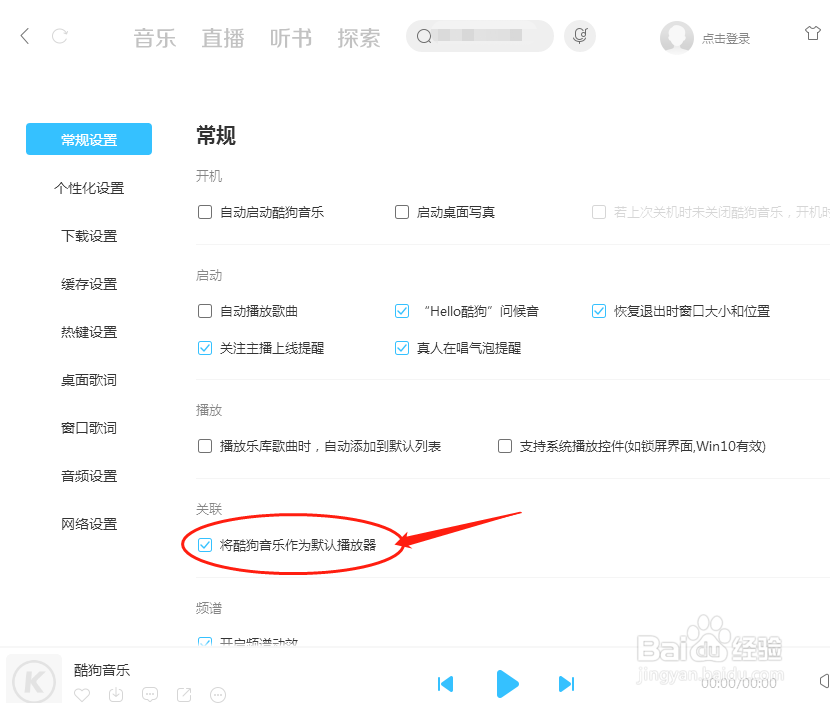Uncheck 关注主播上线提醒
Image resolution: width=830 pixels, height=703 pixels.
[x=205, y=348]
